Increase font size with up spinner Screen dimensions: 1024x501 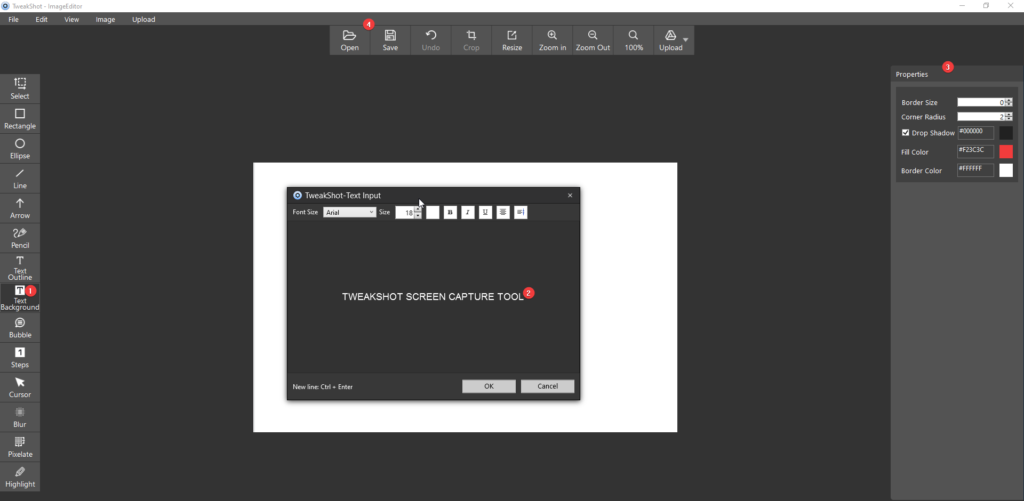pos(418,209)
